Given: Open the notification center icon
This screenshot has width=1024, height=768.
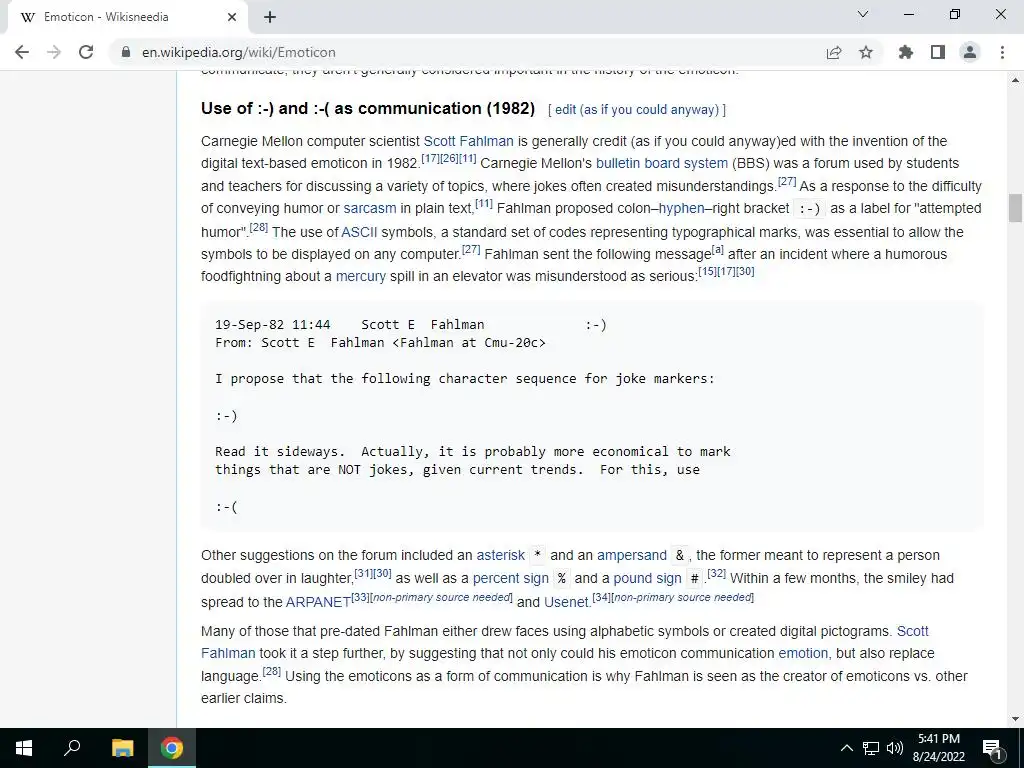Looking at the screenshot, I should [991, 748].
